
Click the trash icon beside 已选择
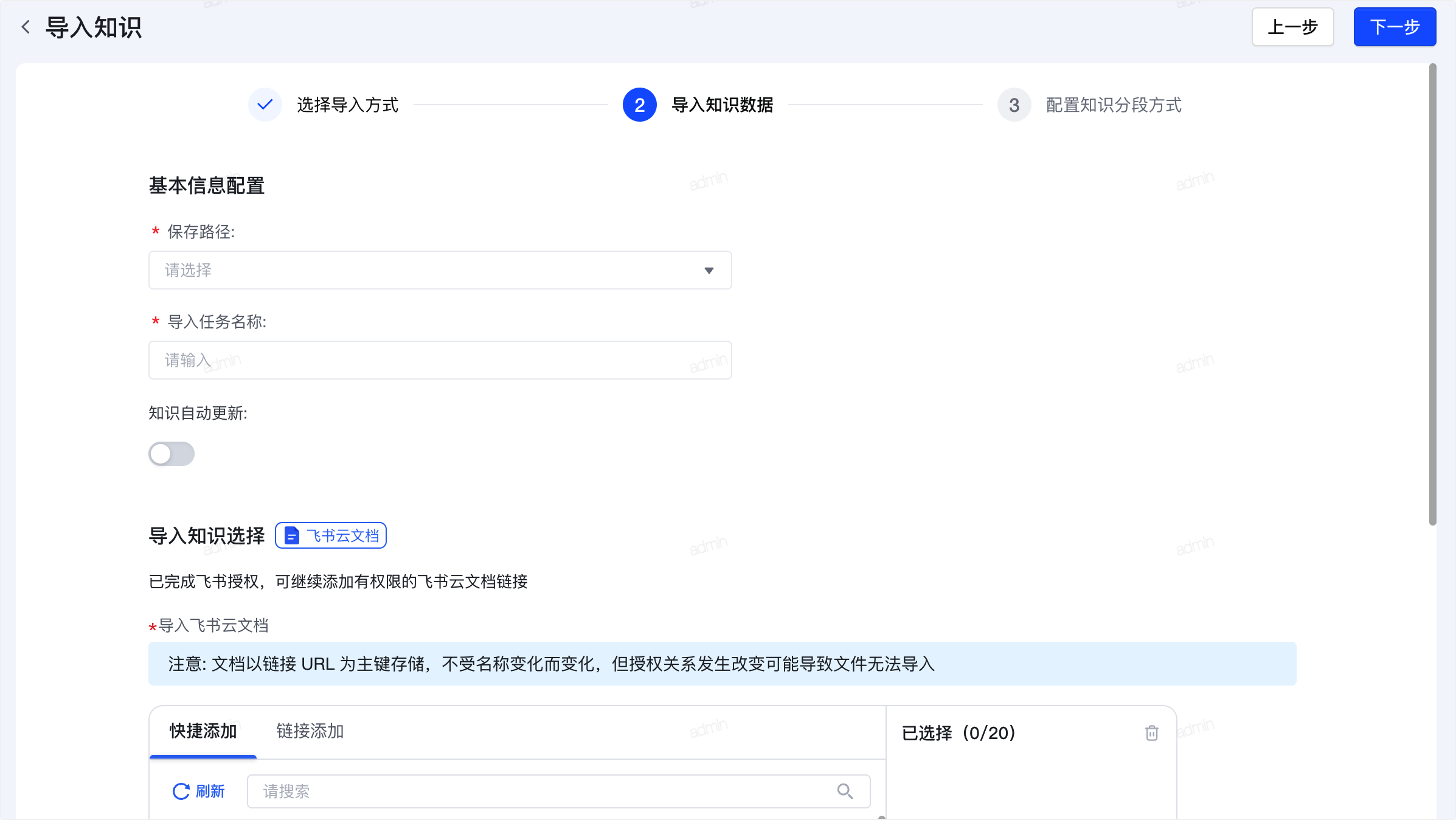click(1152, 733)
